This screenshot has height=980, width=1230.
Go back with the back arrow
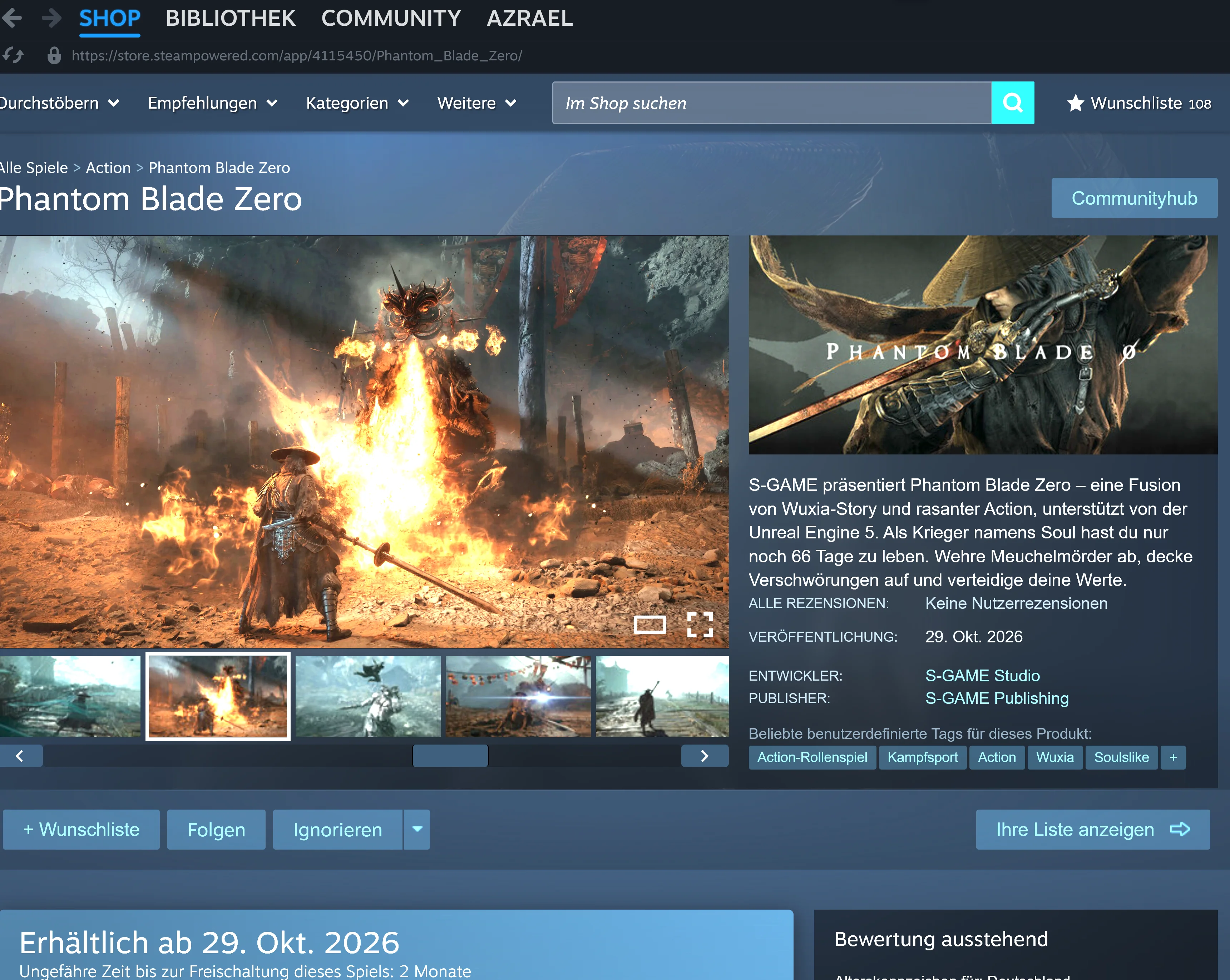tap(11, 18)
